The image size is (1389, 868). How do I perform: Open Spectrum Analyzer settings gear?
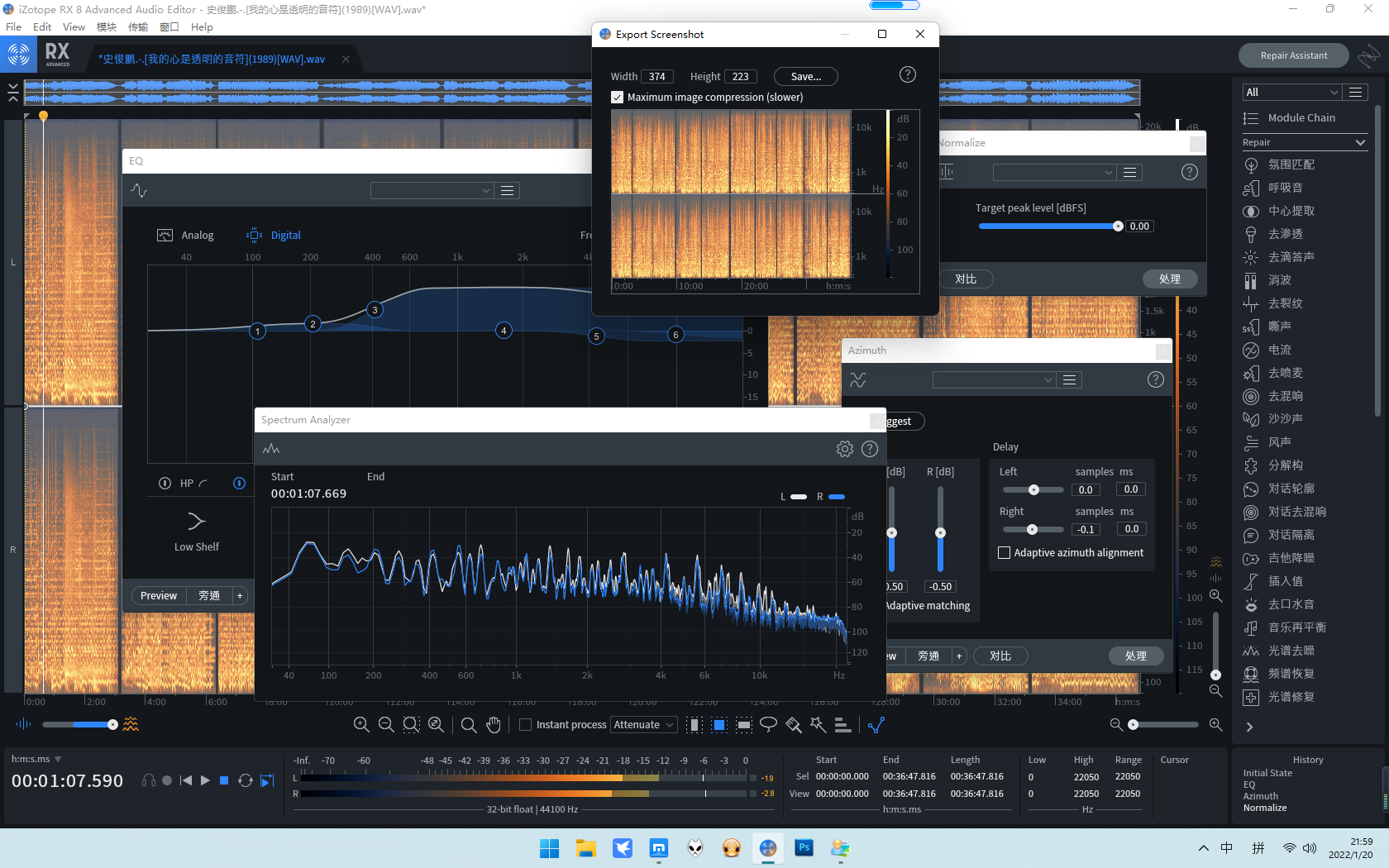[x=844, y=449]
